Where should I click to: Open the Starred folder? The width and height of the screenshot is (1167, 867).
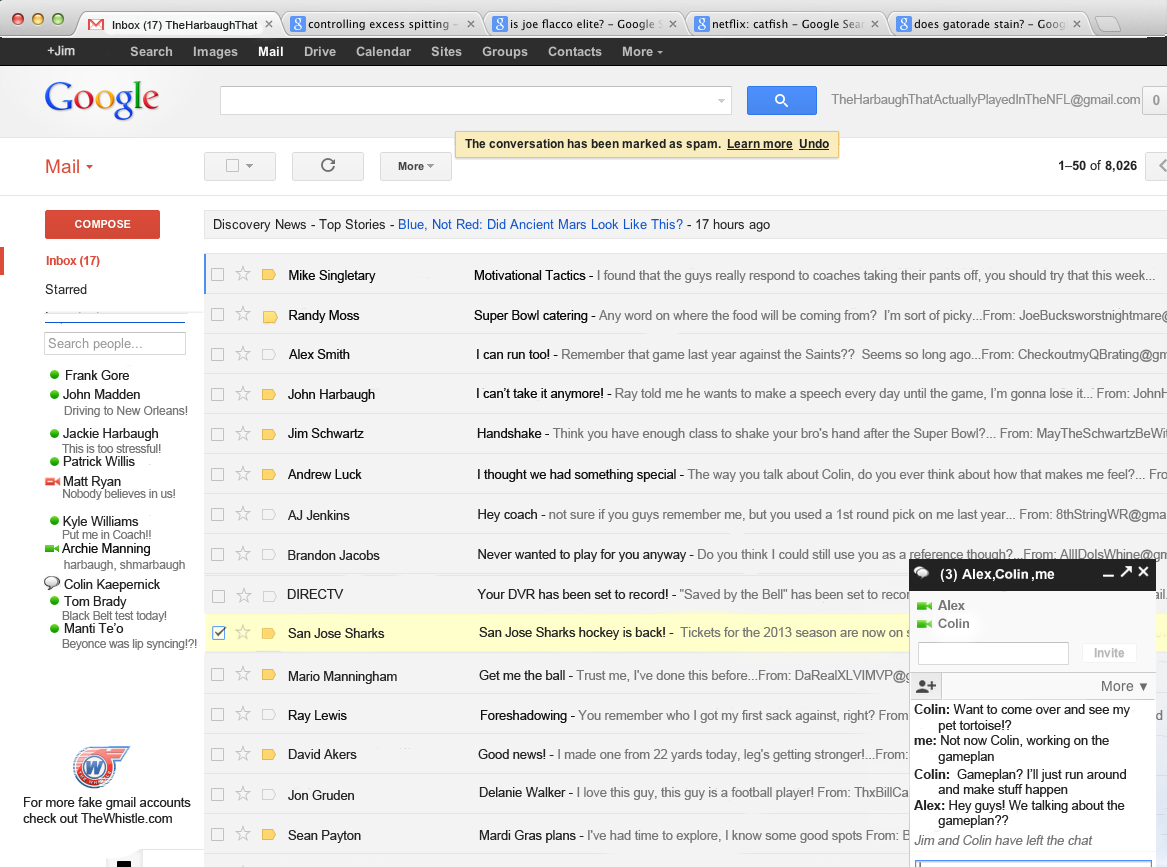[x=65, y=289]
